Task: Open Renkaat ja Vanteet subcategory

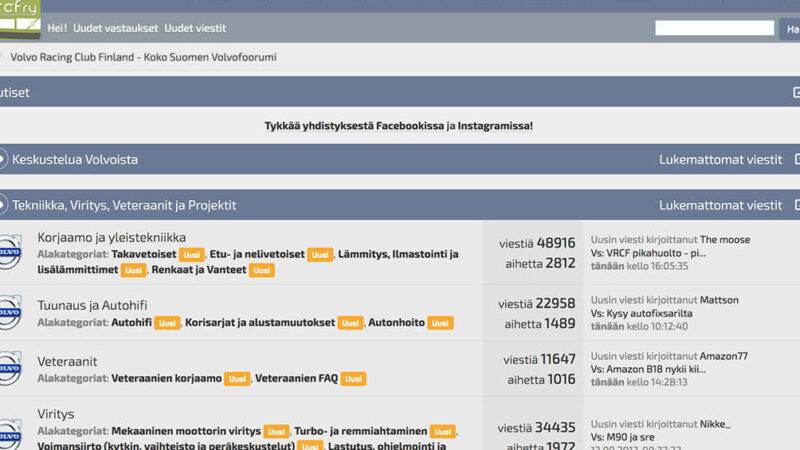Action: (199, 270)
